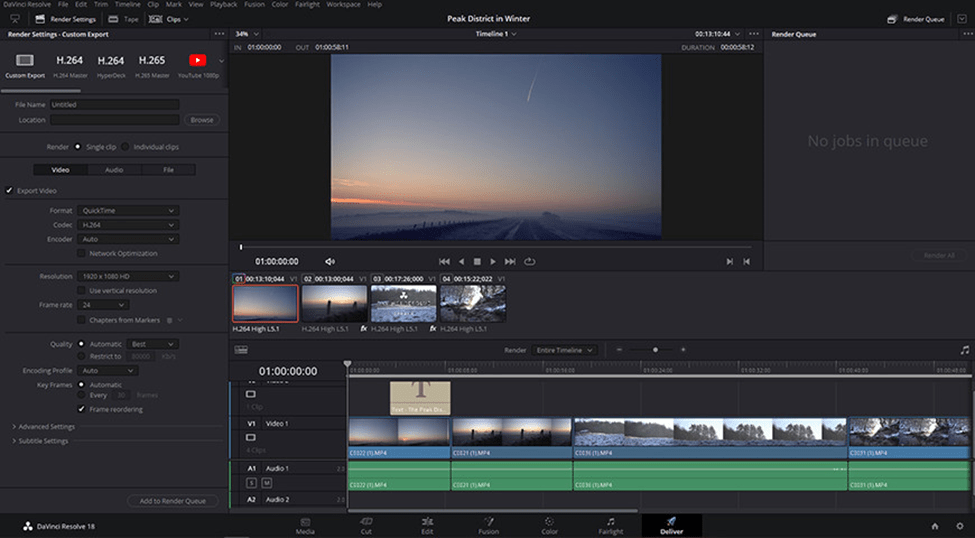The width and height of the screenshot is (975, 538).
Task: Enable the Network Optimization checkbox
Action: click(81, 253)
